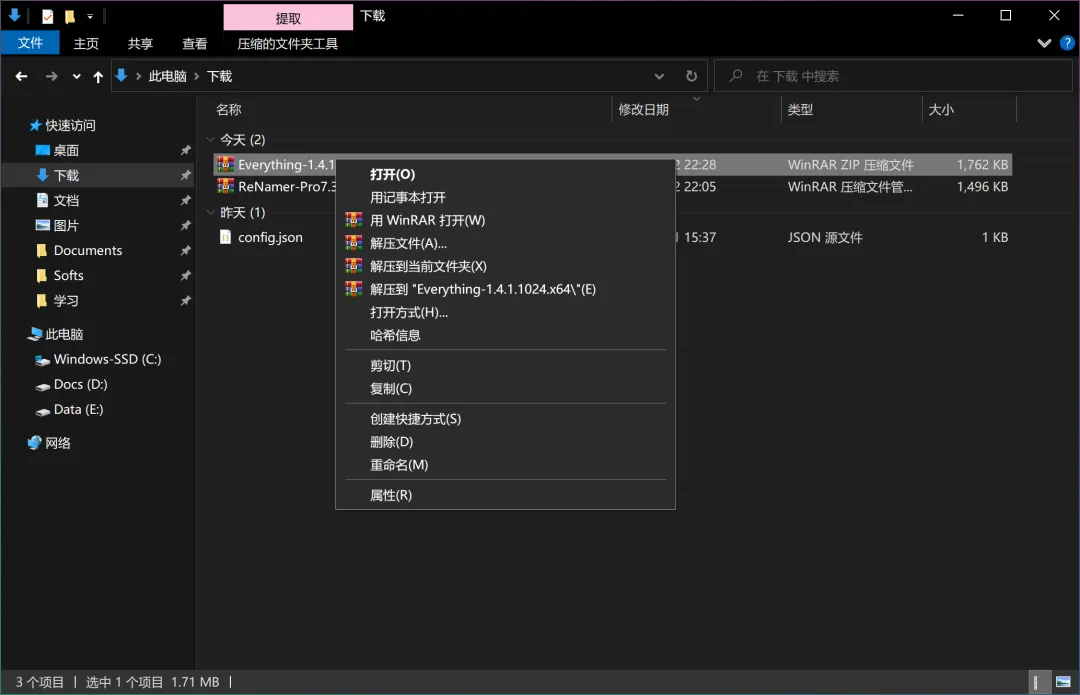
Task: Collapse the 今天 (2) group
Action: [211, 140]
